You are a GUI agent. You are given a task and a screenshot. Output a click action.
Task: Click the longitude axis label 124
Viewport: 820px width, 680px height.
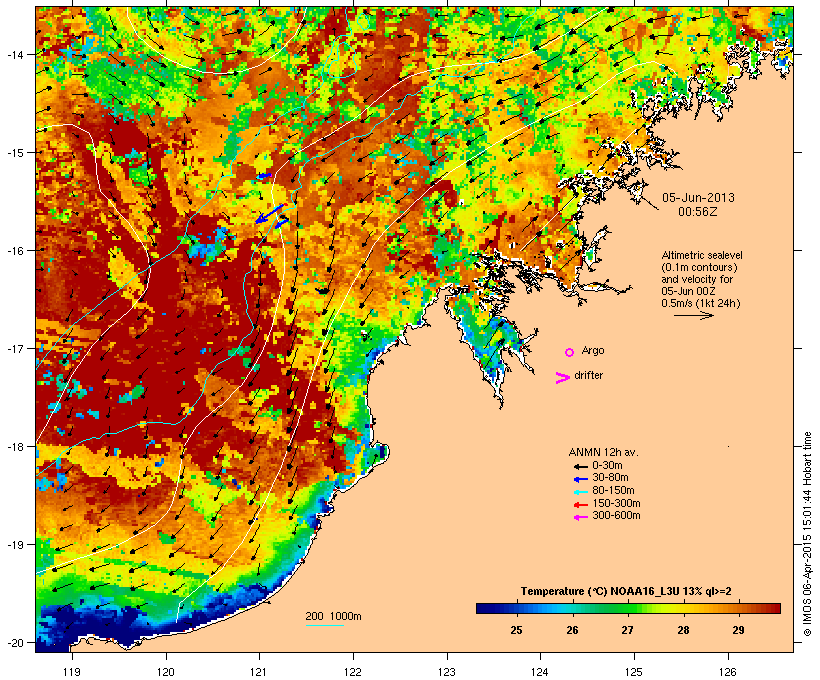541,672
